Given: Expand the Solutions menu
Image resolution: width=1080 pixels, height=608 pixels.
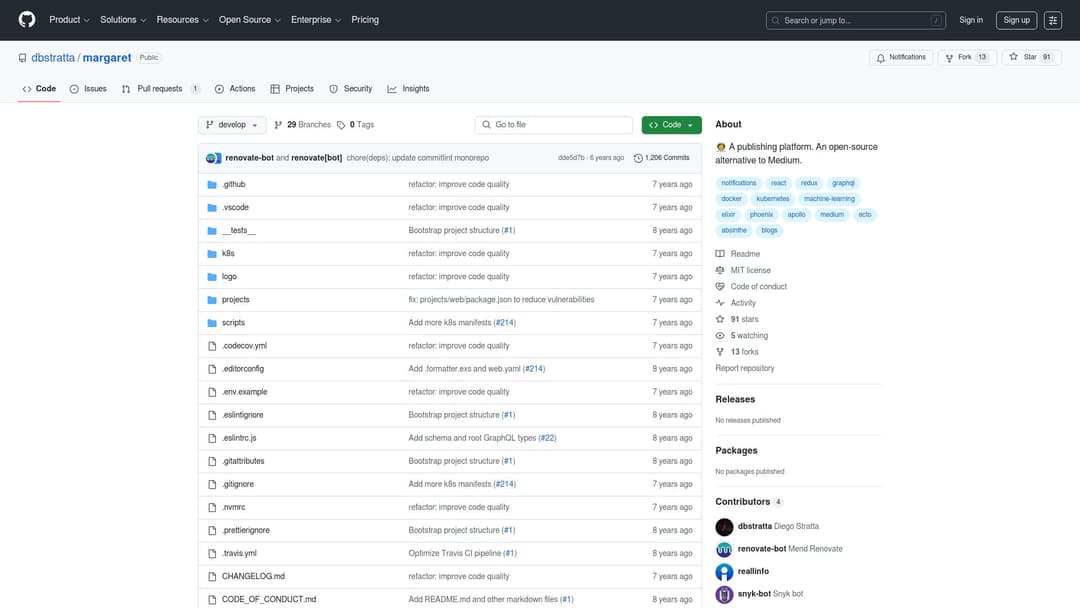Looking at the screenshot, I should [x=123, y=20].
